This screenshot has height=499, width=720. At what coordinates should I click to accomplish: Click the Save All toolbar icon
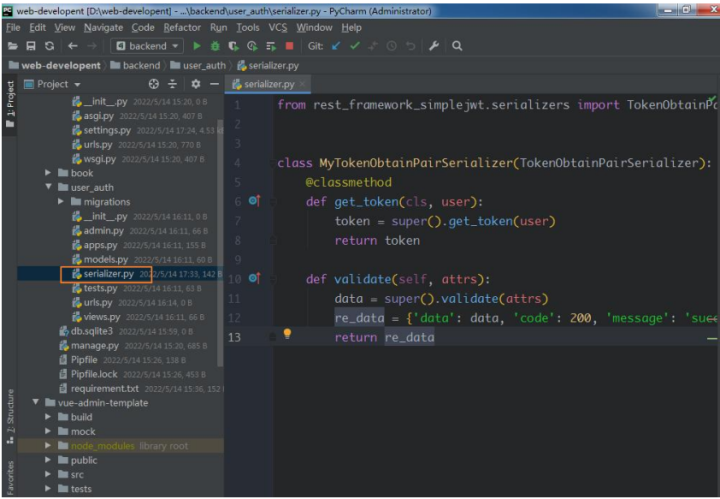31,46
